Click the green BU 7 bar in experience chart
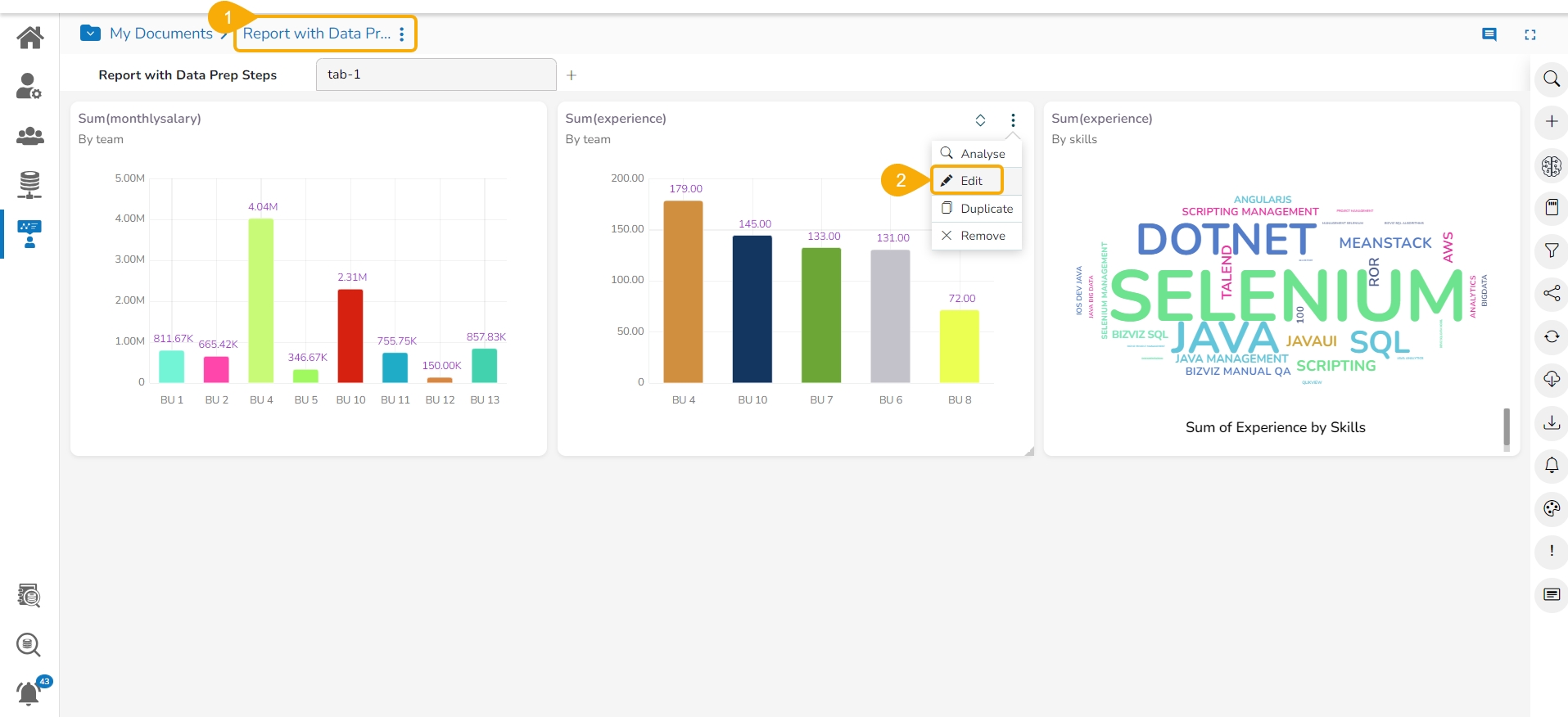This screenshot has width=1568, height=717. tap(821, 315)
